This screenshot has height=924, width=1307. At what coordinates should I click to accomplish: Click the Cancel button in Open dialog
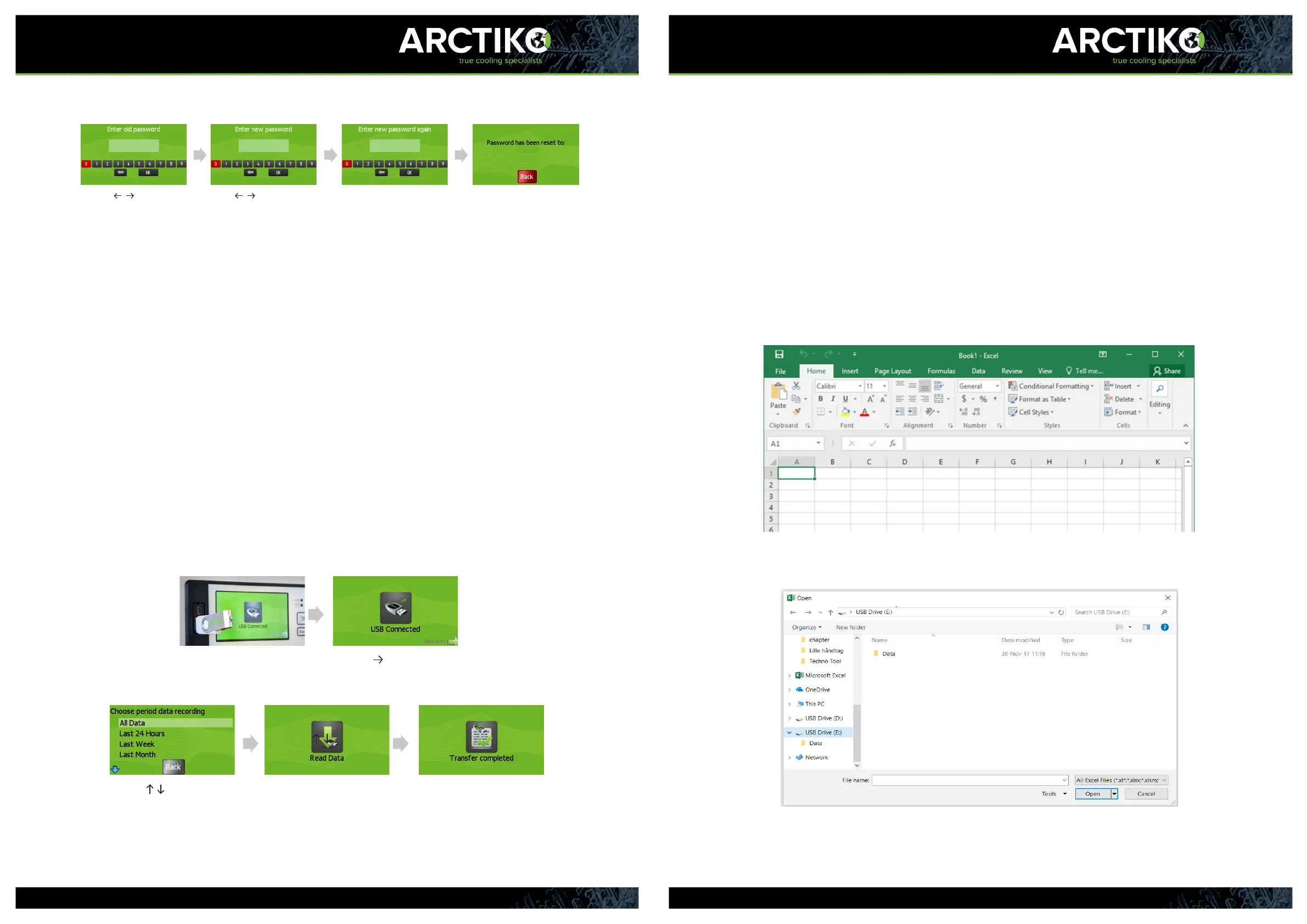pos(1146,794)
